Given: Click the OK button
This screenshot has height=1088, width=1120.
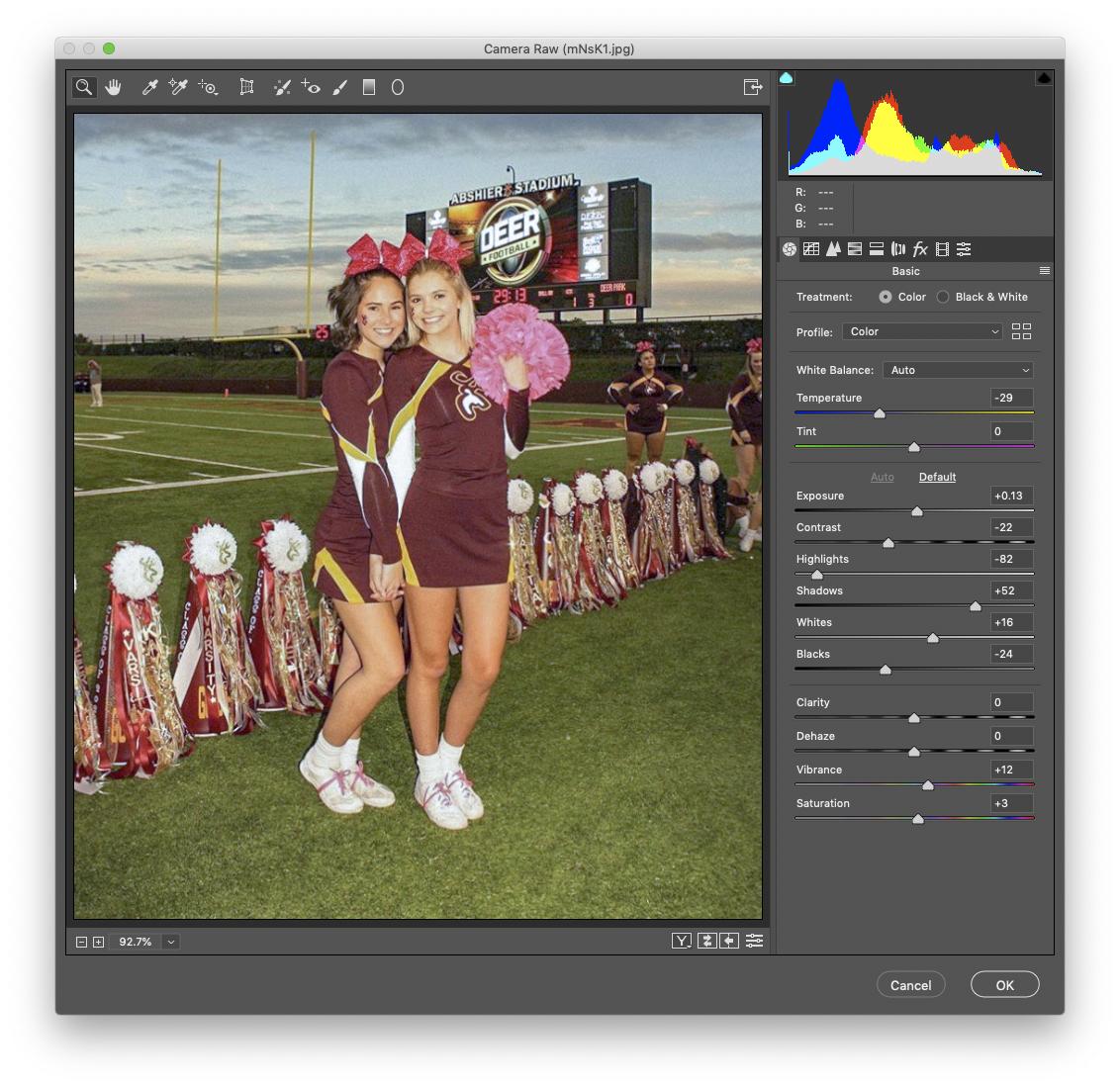Looking at the screenshot, I should (x=1004, y=985).
